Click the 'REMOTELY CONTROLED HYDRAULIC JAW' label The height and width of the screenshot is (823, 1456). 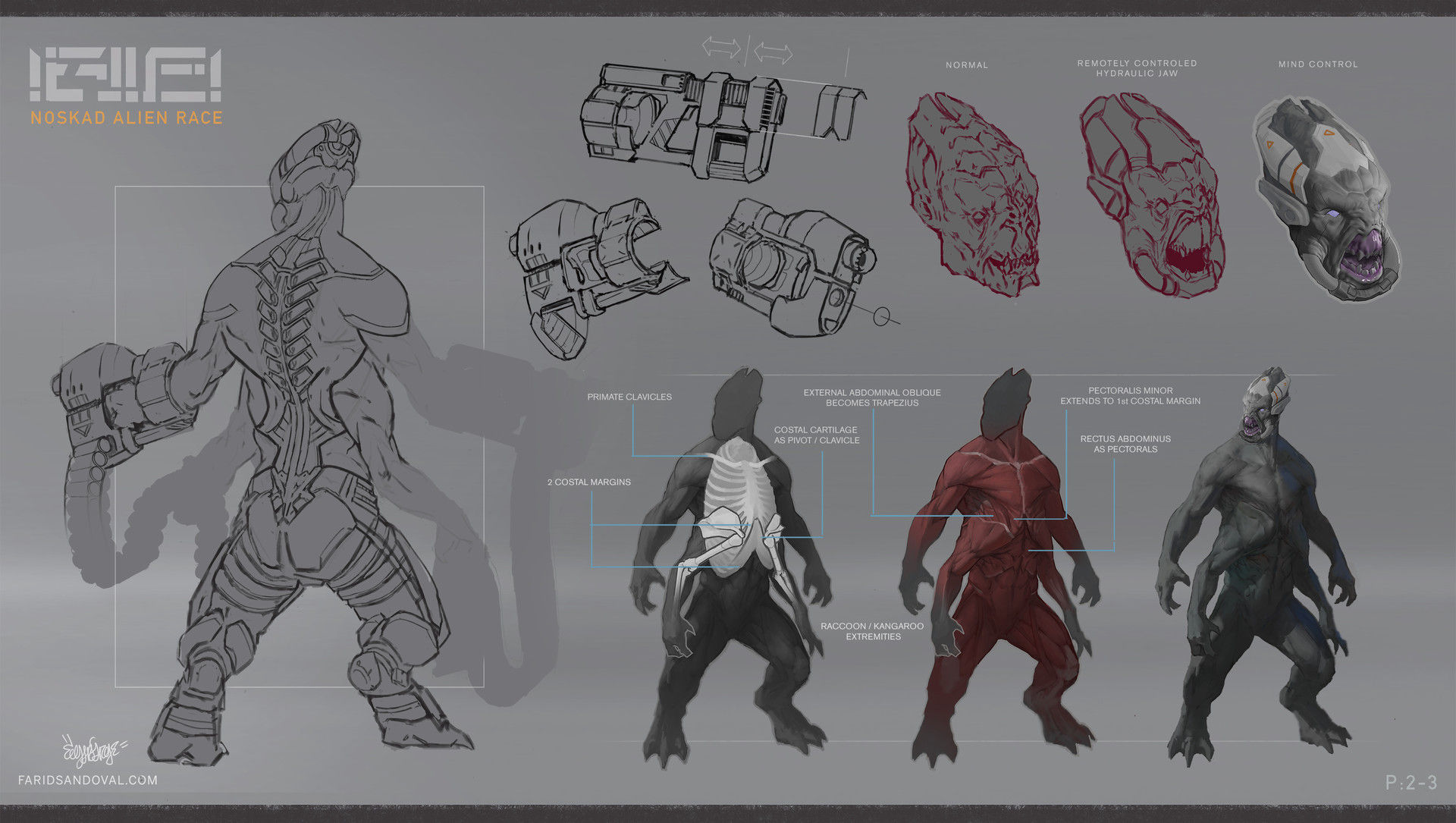tap(1137, 68)
